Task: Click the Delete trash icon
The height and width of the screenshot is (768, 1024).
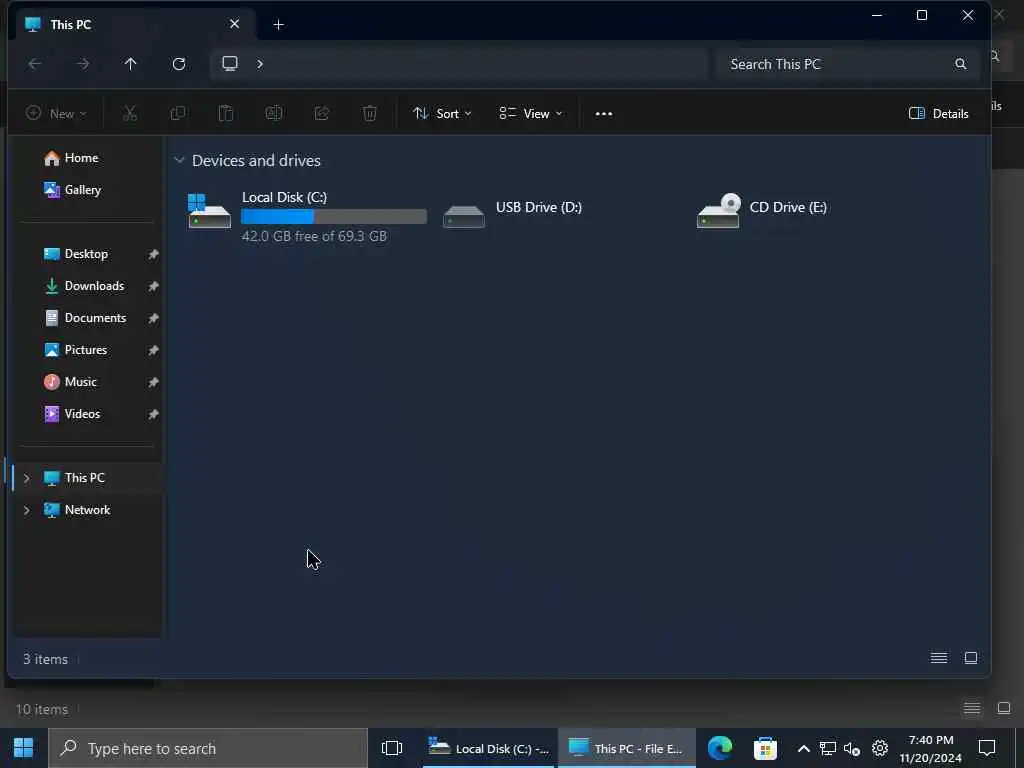Action: click(370, 114)
